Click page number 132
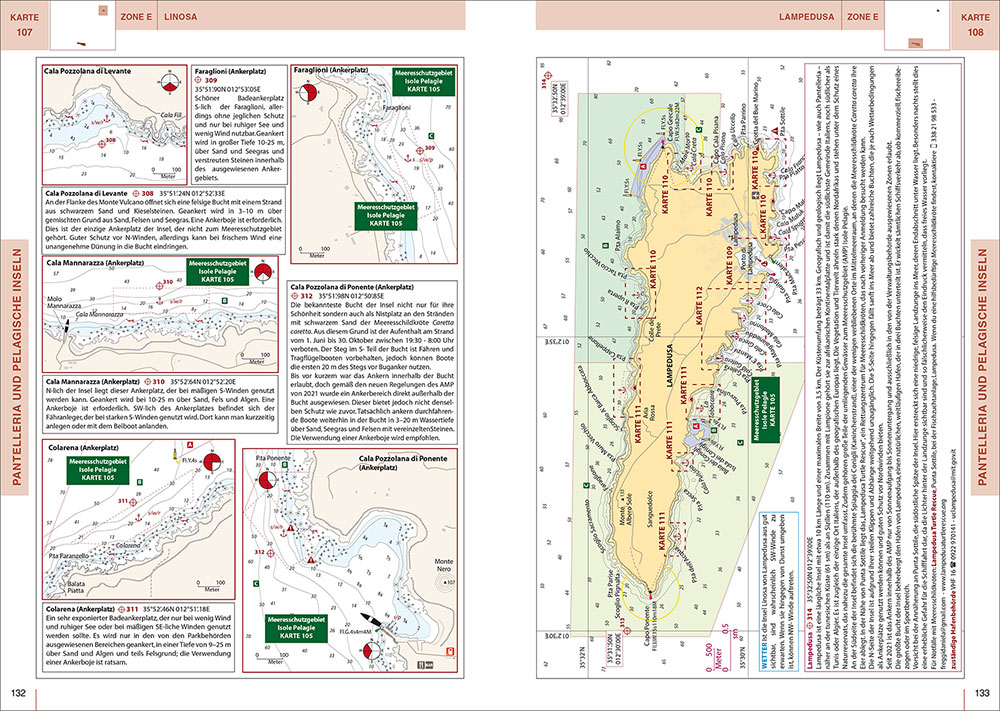This screenshot has width=1000, height=711. click(18, 694)
